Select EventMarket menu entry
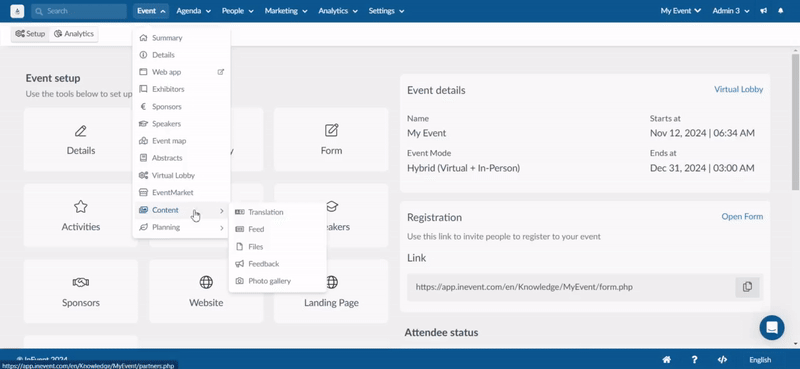 point(181,192)
